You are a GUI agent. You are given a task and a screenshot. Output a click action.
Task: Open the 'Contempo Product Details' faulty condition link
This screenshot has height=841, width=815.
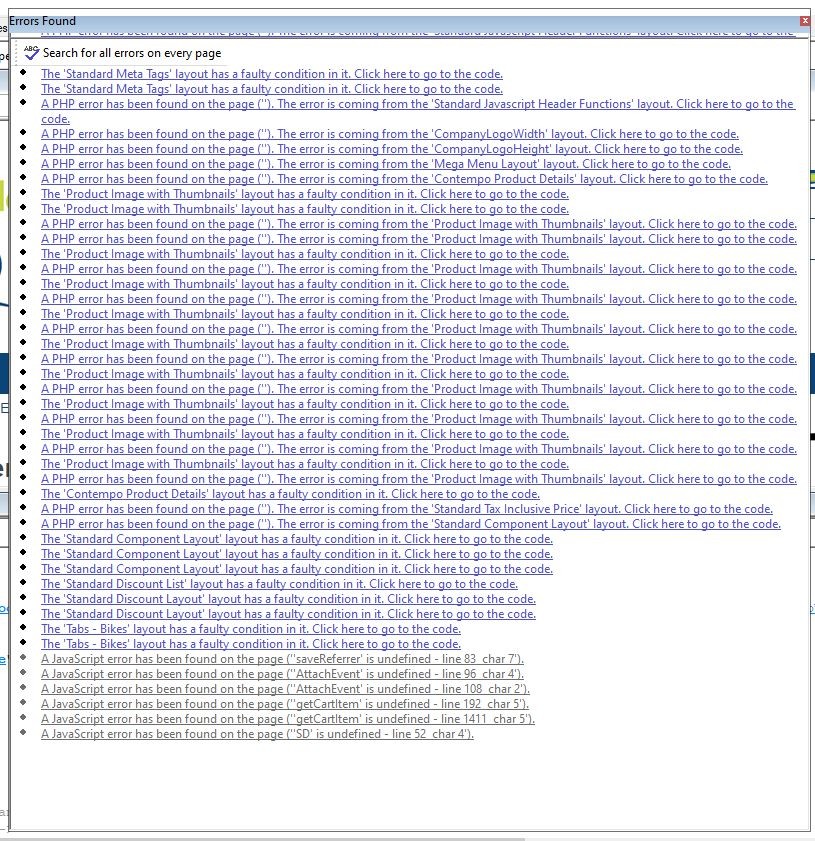[x=291, y=494]
